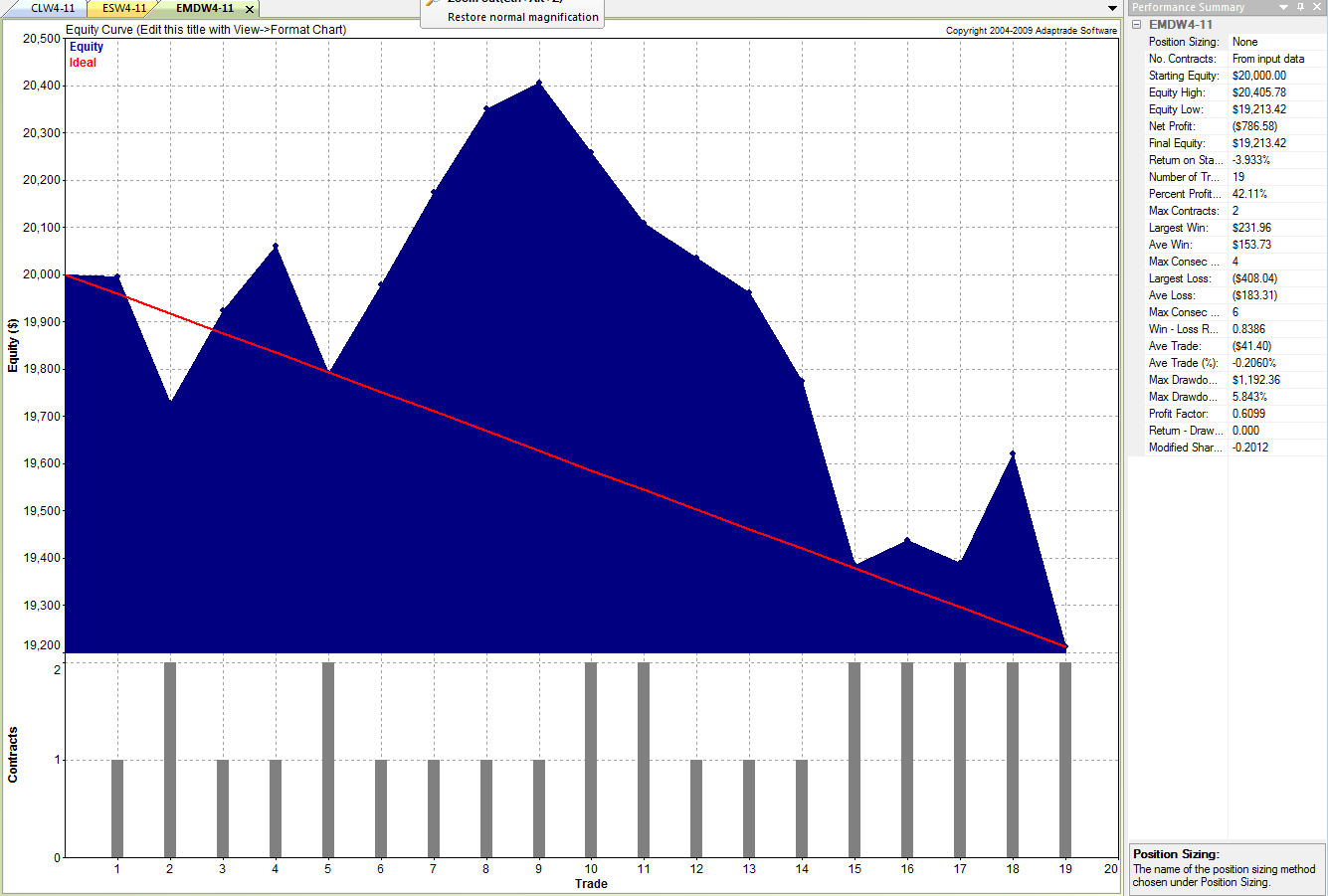1328x896 pixels.
Task: Select Final Equity $19,213.42 value
Action: (1258, 143)
